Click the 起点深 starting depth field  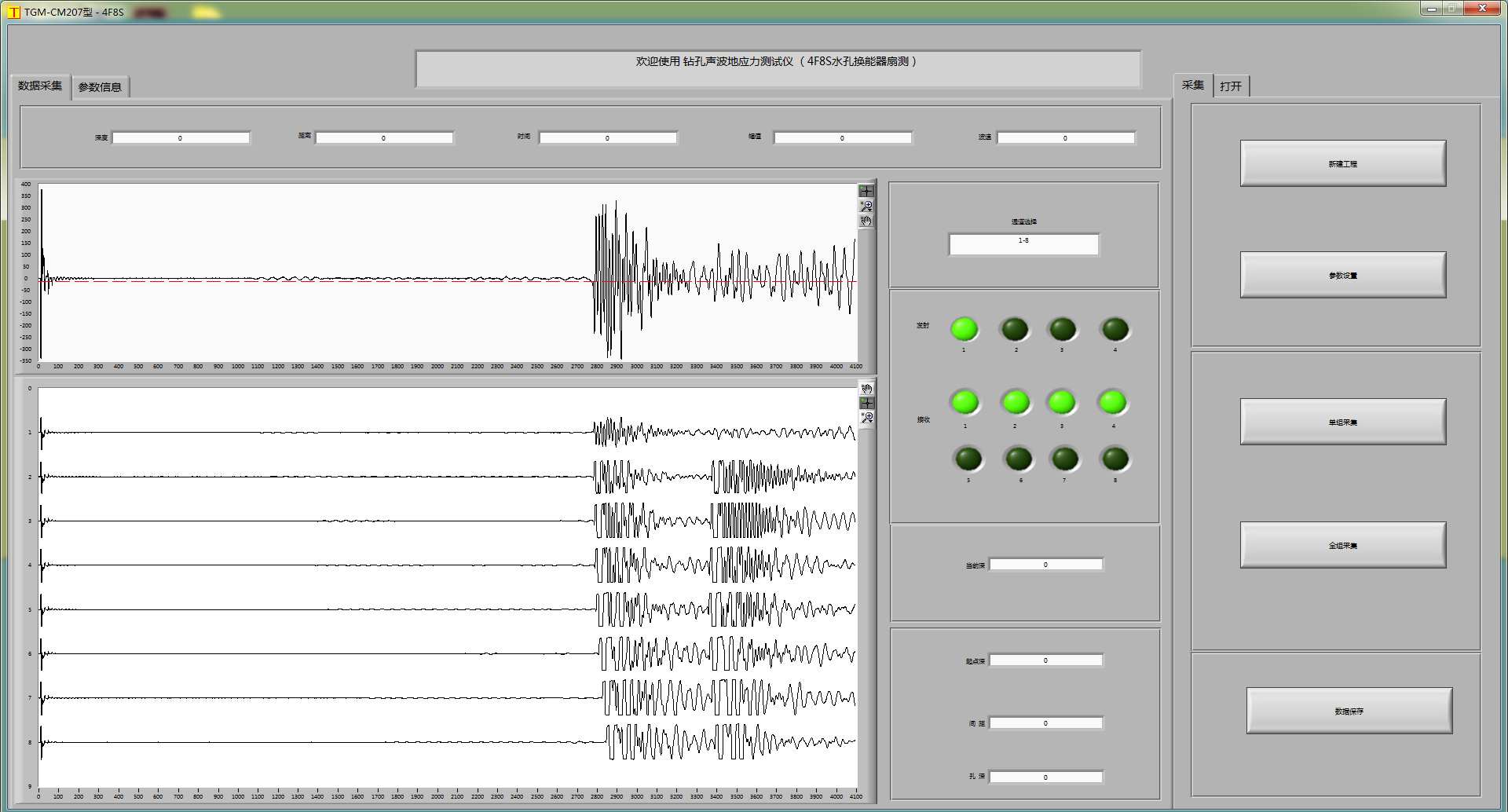tap(1045, 660)
